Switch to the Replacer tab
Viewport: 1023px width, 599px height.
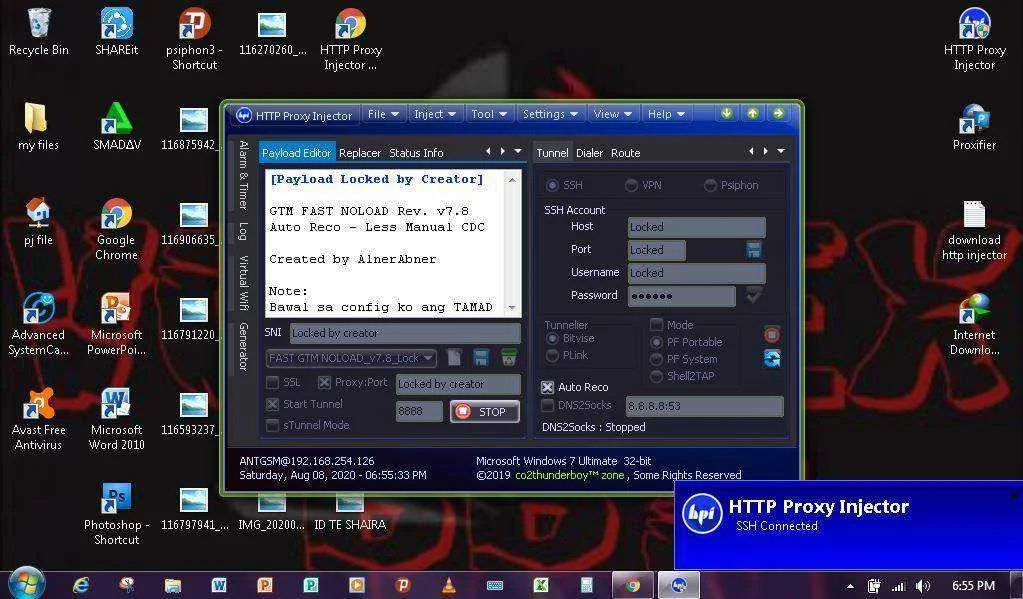pos(360,153)
